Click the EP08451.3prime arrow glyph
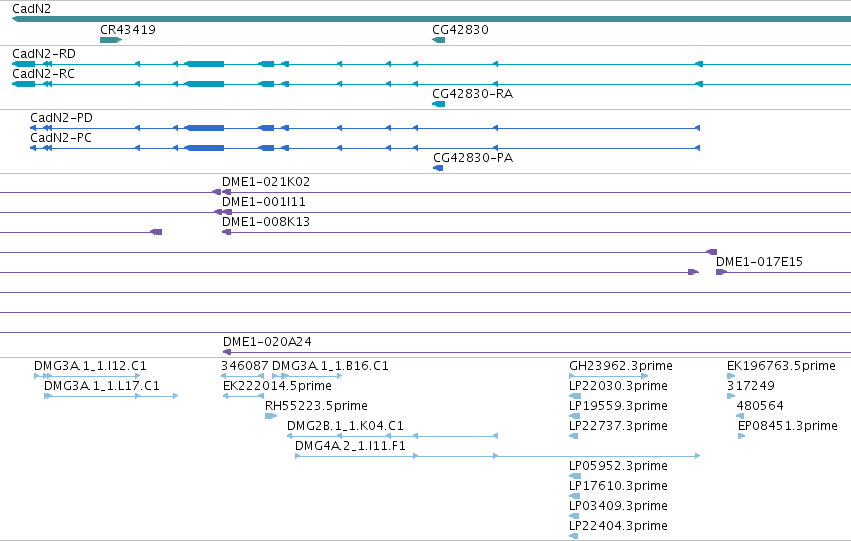Screen dimensions: 851x541 [x=741, y=436]
